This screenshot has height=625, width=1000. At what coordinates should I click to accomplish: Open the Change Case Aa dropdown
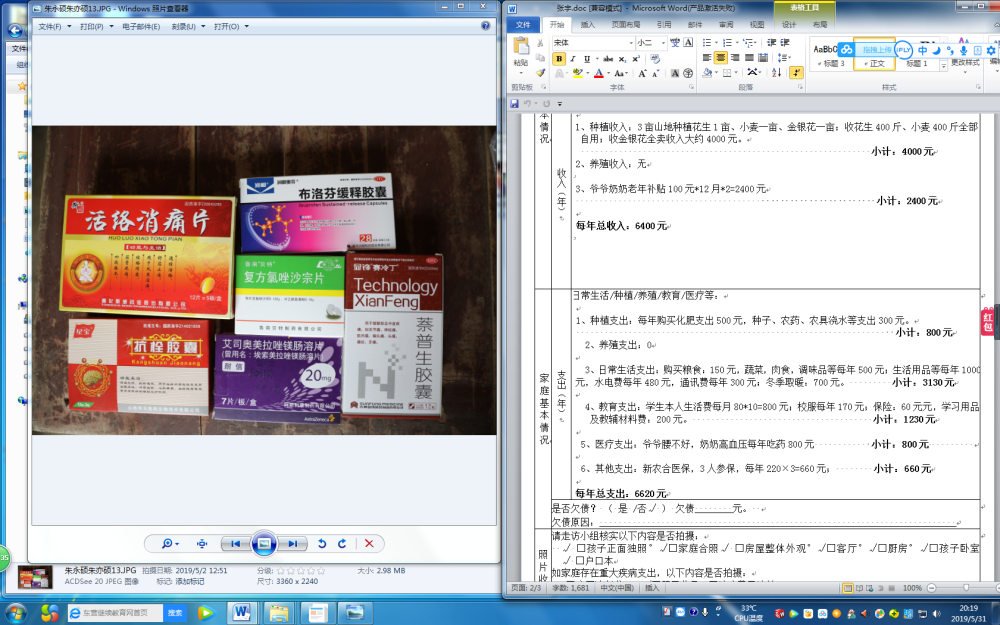[621, 73]
